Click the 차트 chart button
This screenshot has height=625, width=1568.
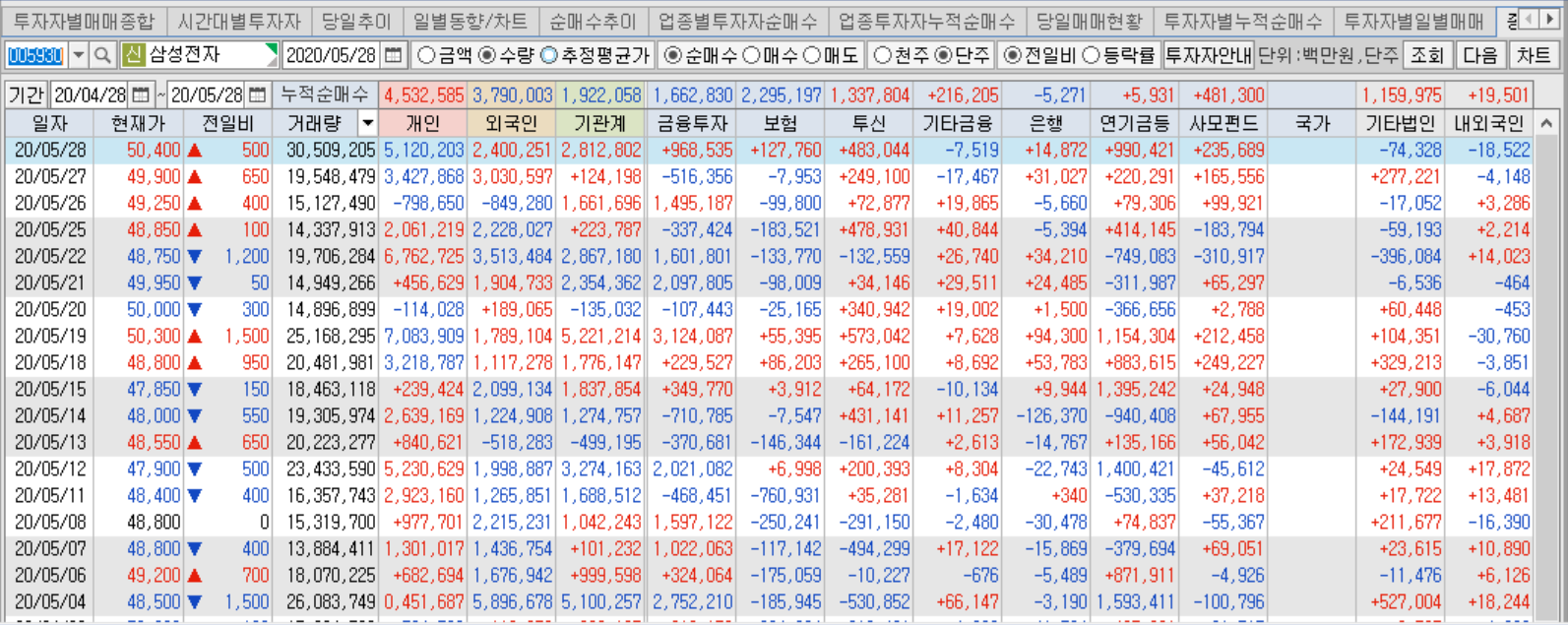pos(1534,56)
